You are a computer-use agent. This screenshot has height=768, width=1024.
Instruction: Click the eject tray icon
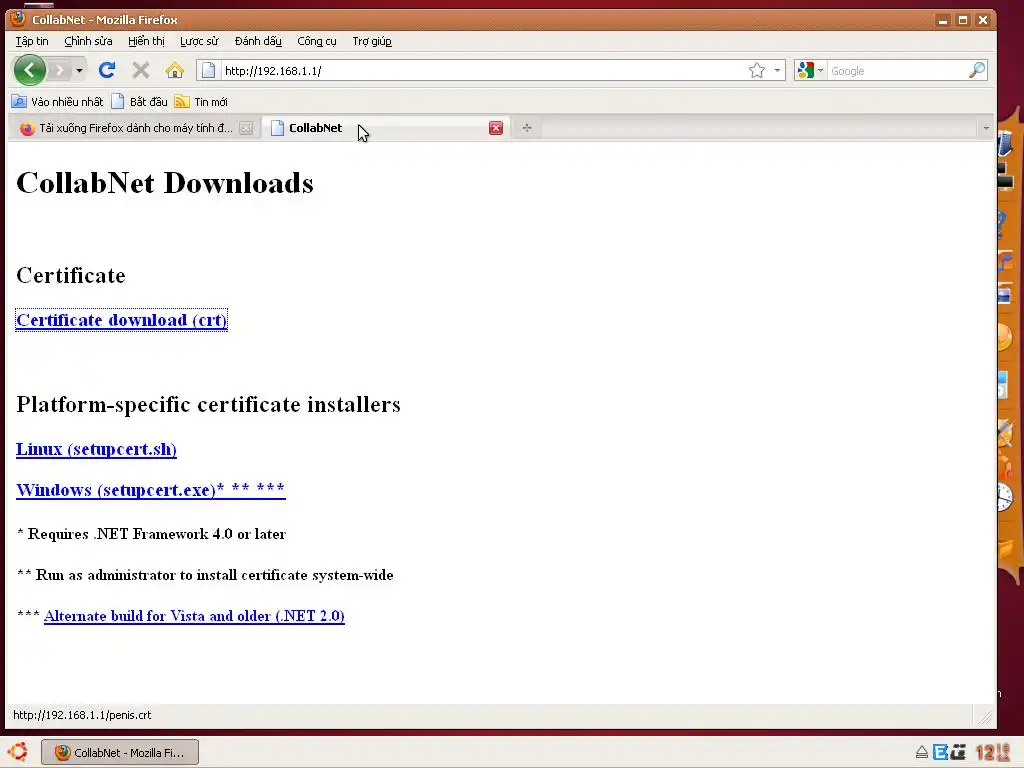tap(921, 752)
